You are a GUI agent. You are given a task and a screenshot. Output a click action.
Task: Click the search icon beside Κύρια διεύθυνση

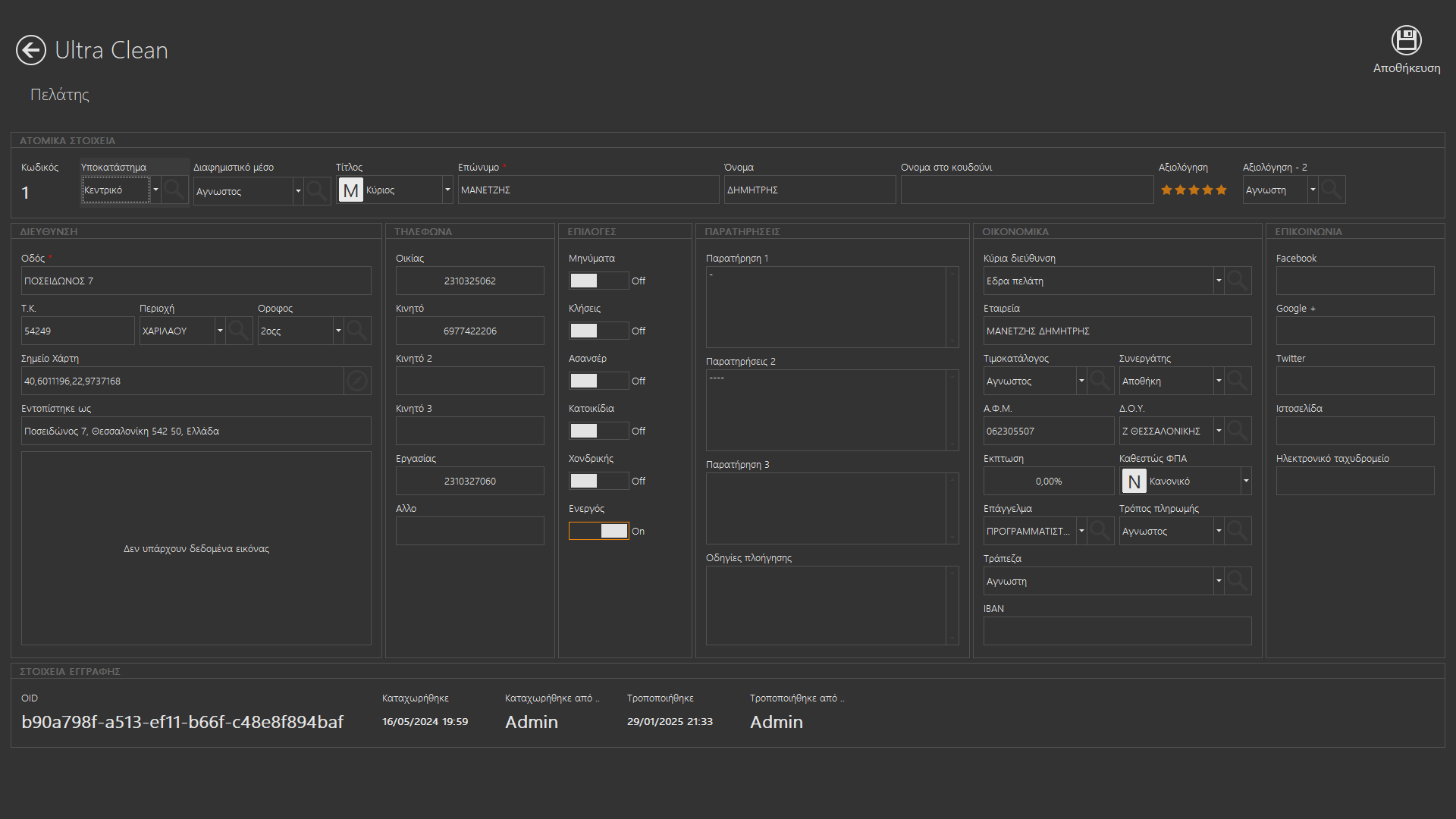pyautogui.click(x=1238, y=281)
